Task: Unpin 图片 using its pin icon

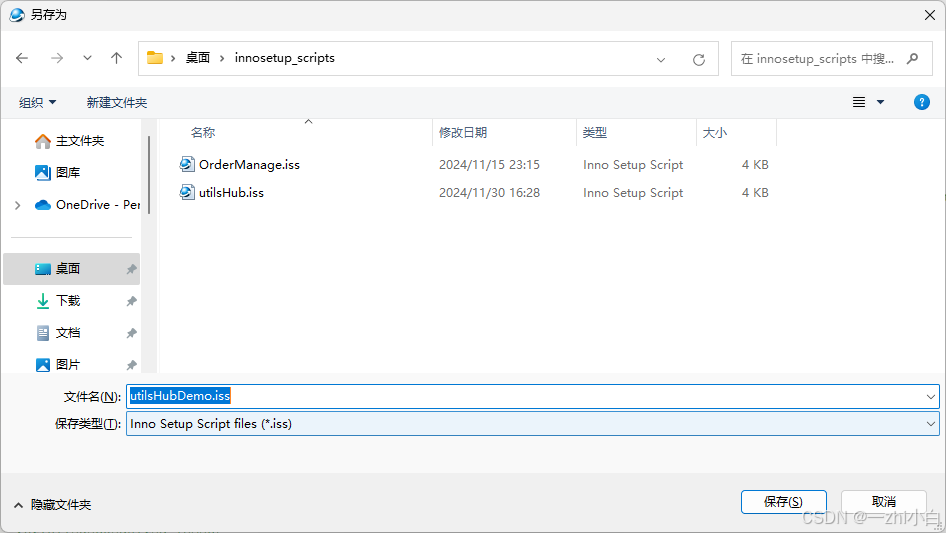Action: coord(131,365)
